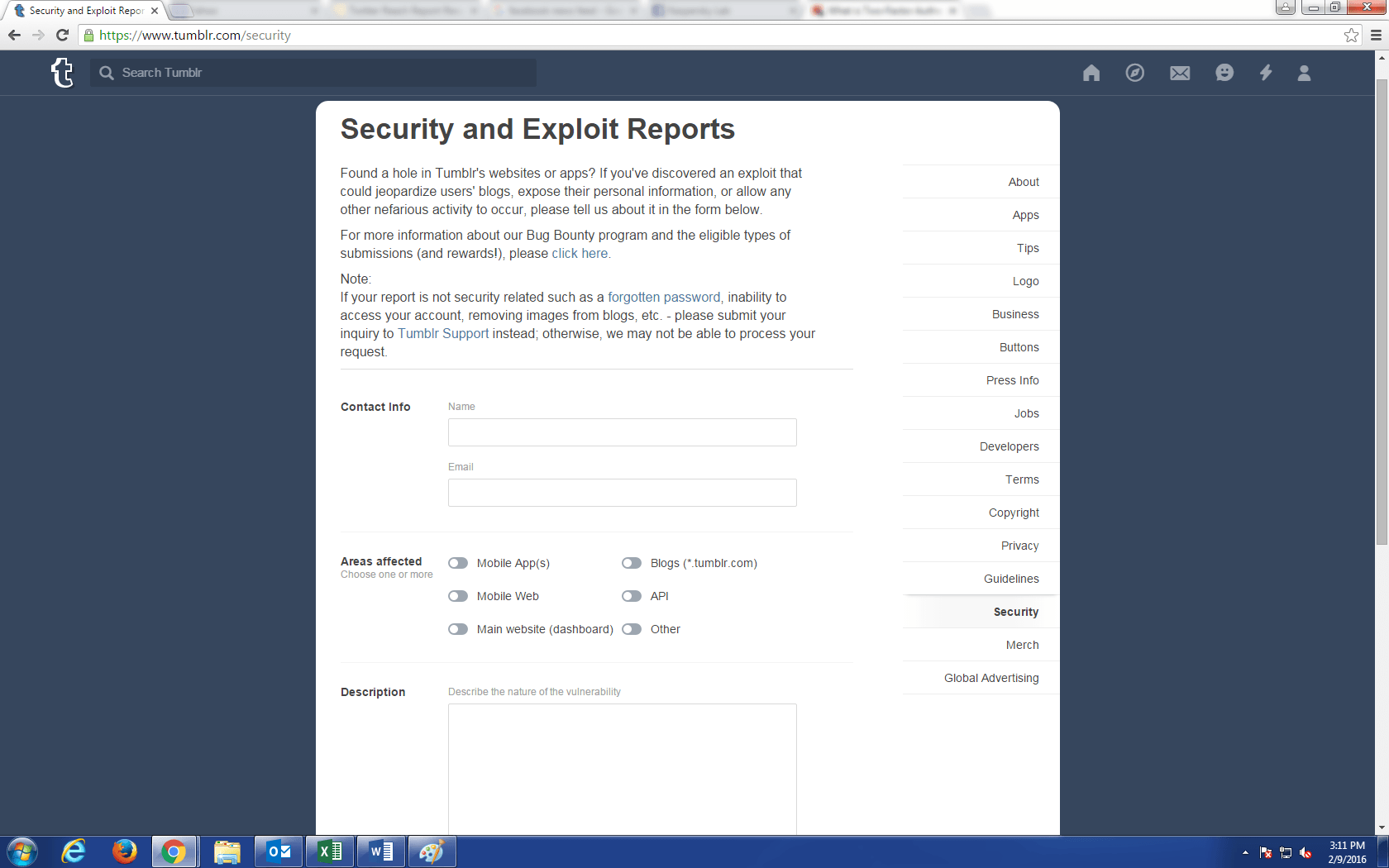The height and width of the screenshot is (868, 1389).
Task: Switch to Chrome in the taskbar
Action: click(174, 851)
